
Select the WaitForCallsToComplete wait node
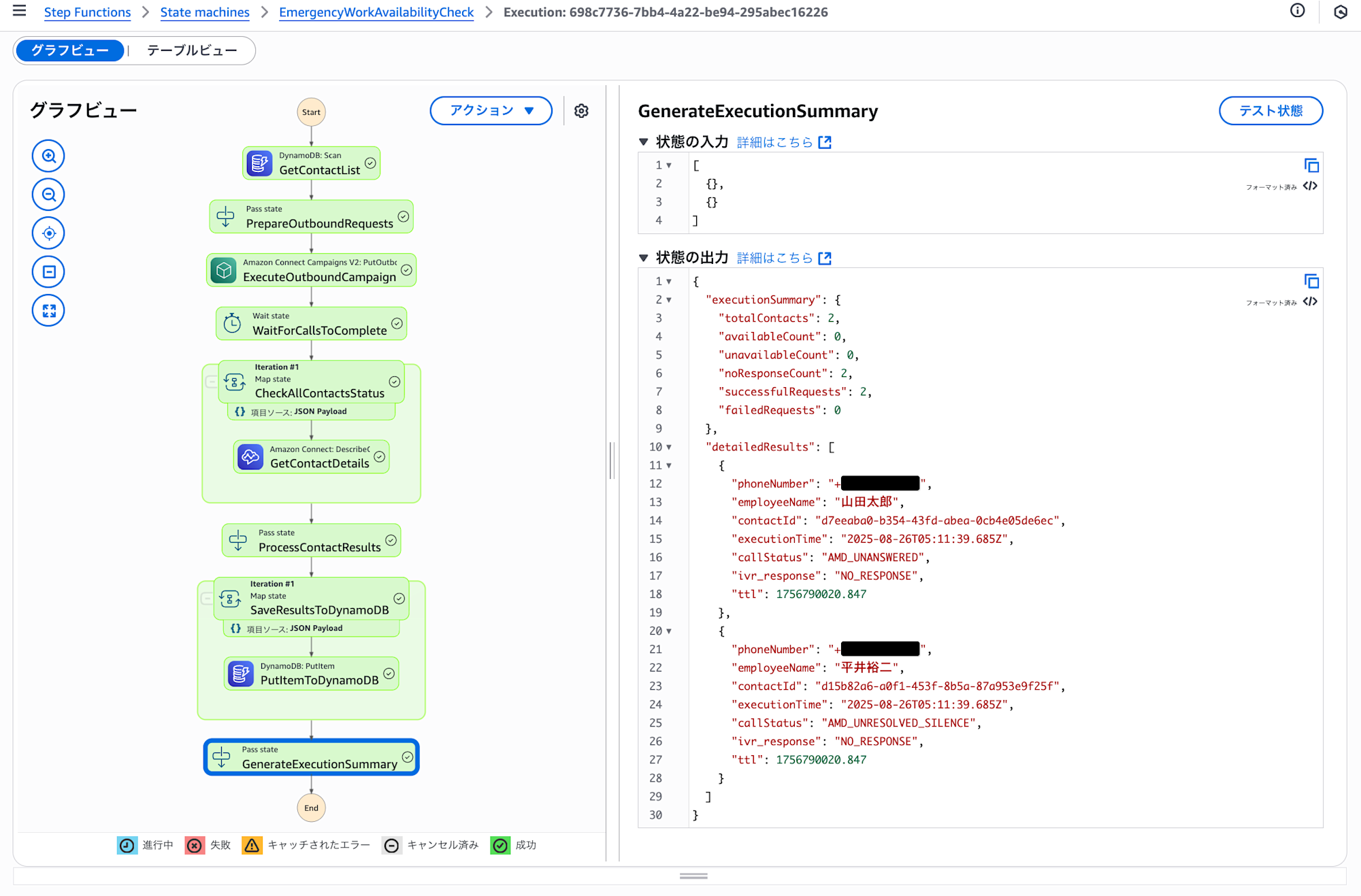[311, 324]
